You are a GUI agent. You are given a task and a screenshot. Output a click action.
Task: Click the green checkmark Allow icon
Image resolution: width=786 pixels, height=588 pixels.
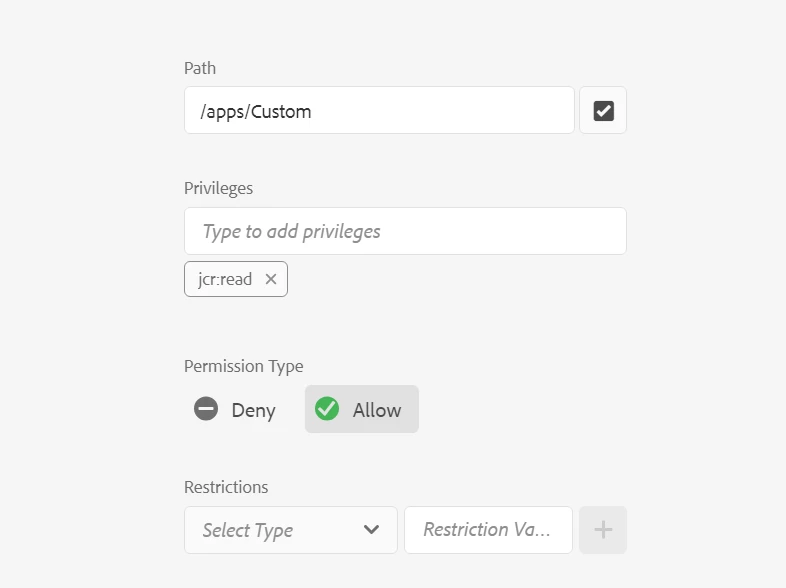326,409
